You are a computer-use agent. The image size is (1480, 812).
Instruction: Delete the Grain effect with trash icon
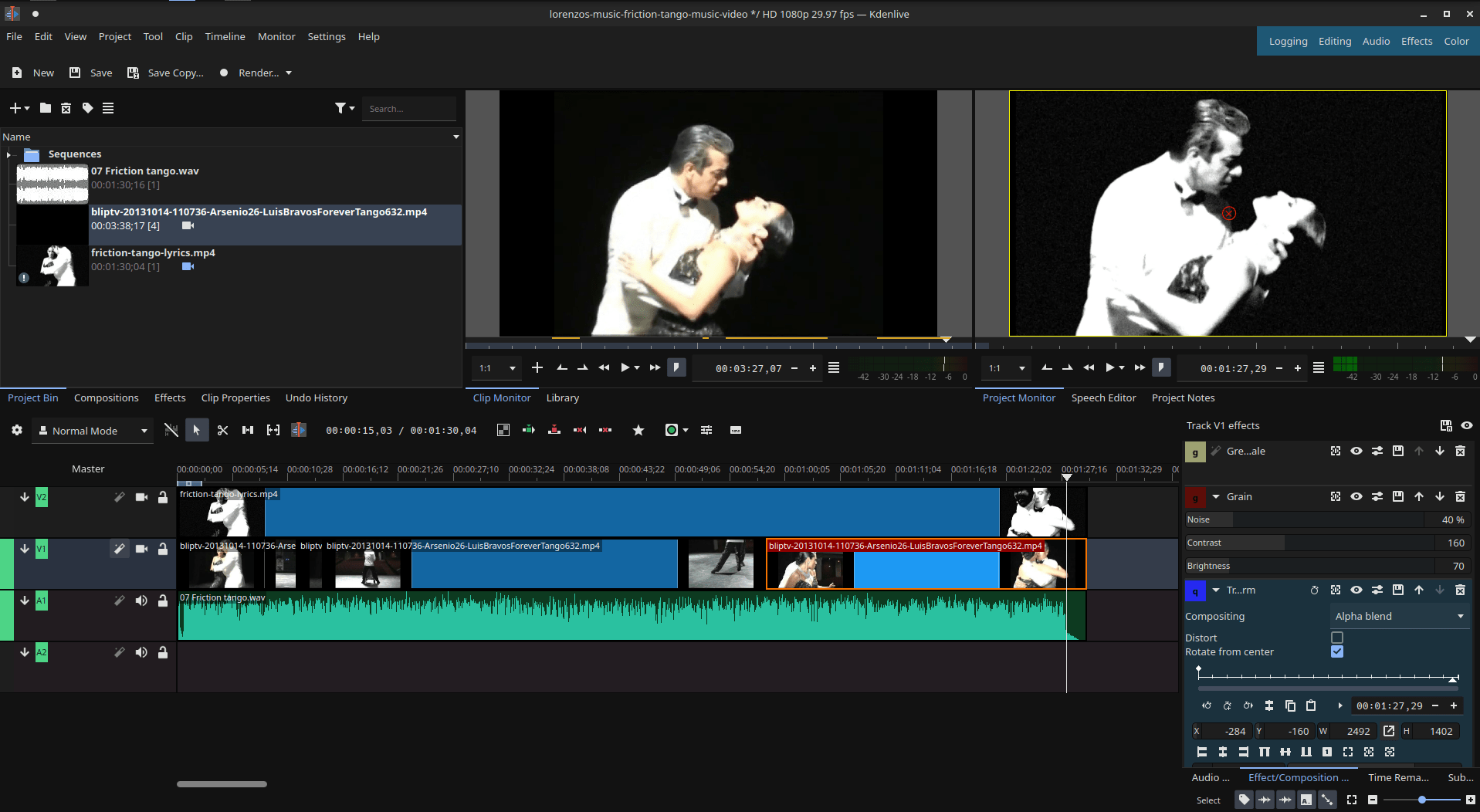[1460, 496]
